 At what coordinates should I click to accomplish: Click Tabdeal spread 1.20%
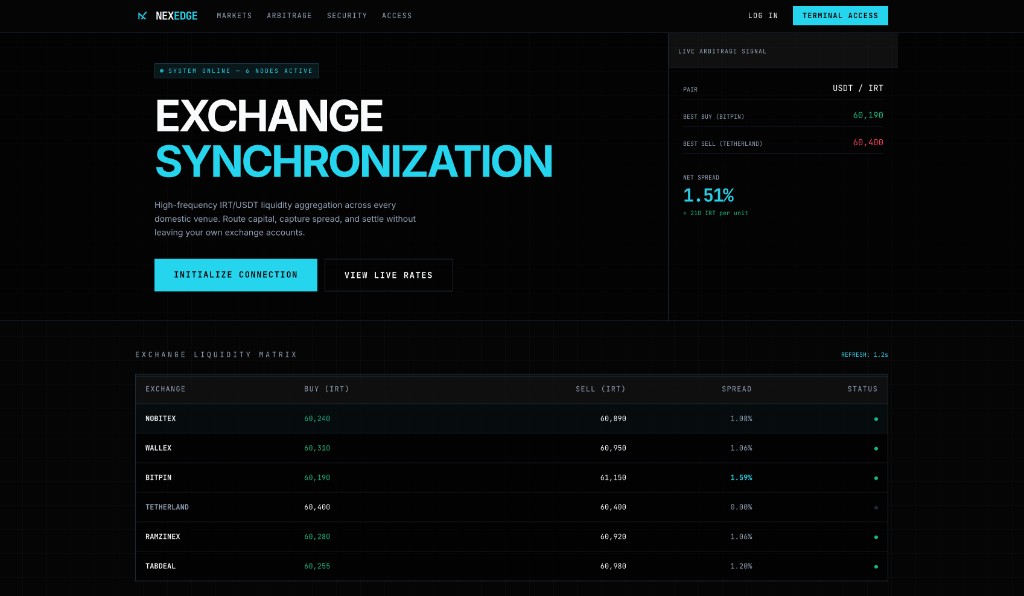pos(741,566)
